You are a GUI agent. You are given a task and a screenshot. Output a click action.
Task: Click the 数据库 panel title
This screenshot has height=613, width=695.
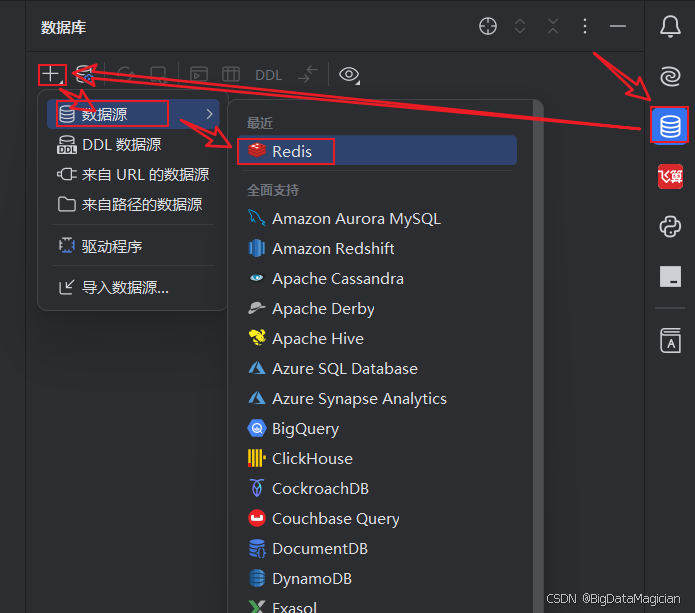(x=63, y=27)
